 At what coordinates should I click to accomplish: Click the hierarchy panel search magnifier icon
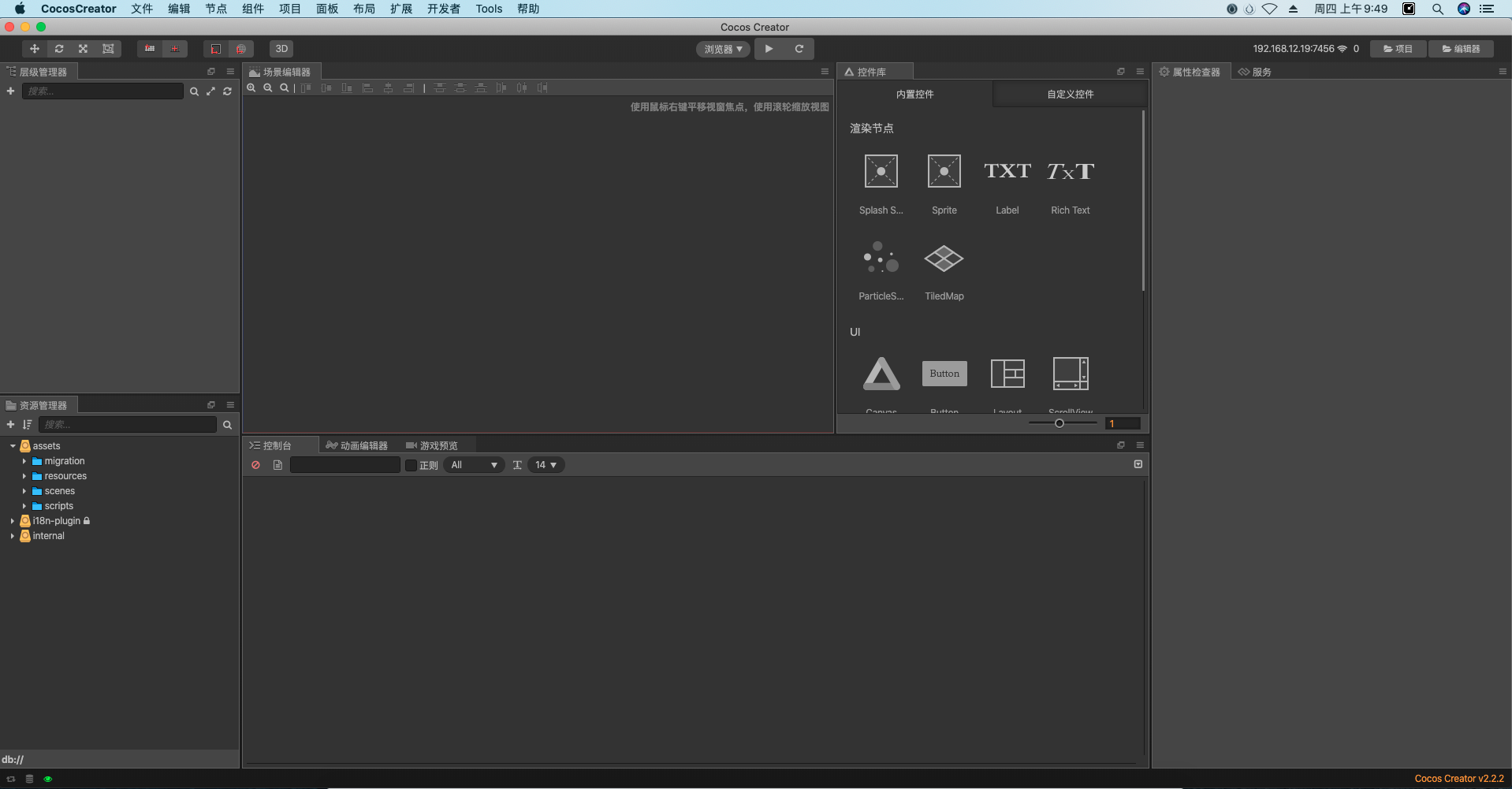(194, 91)
